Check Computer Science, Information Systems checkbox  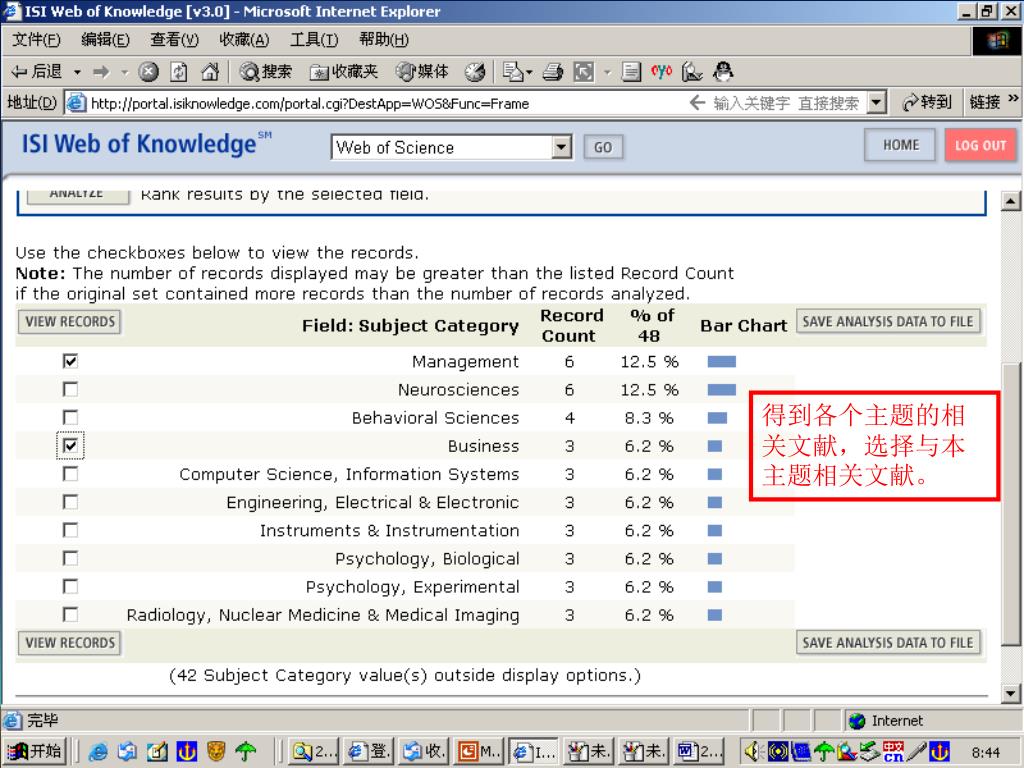point(70,473)
